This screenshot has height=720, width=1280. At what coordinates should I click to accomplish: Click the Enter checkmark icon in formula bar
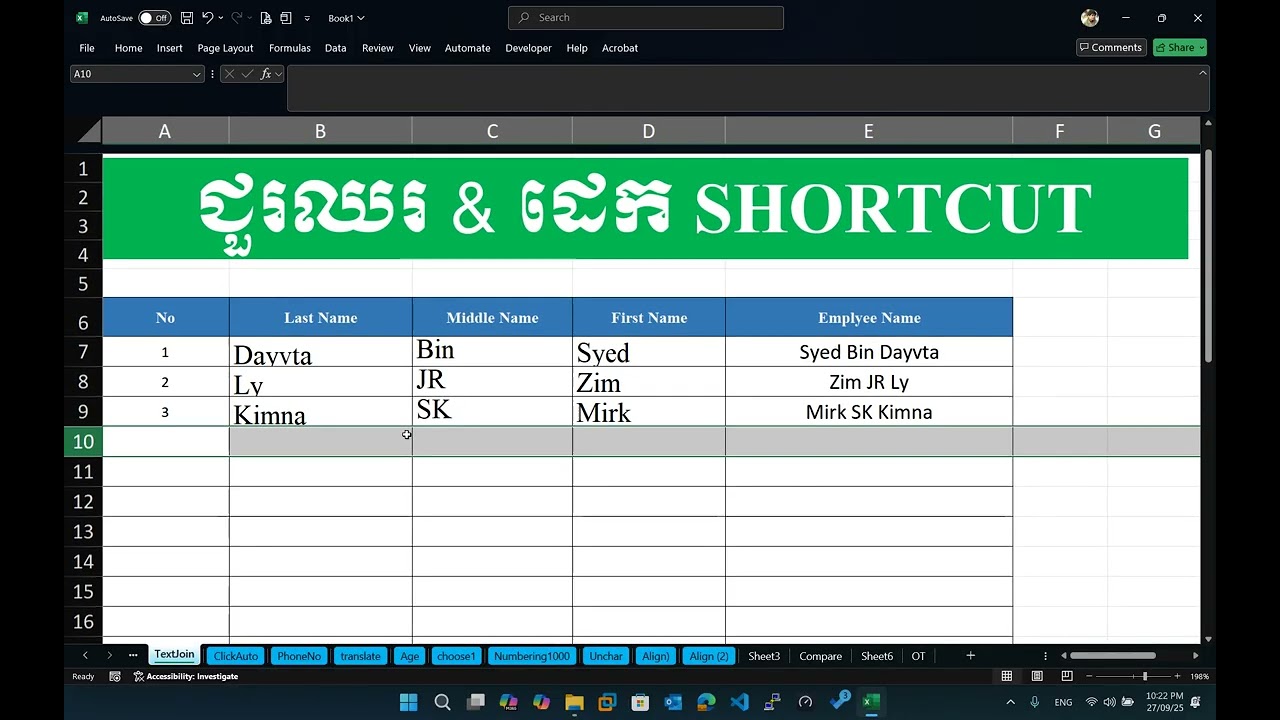(x=247, y=74)
